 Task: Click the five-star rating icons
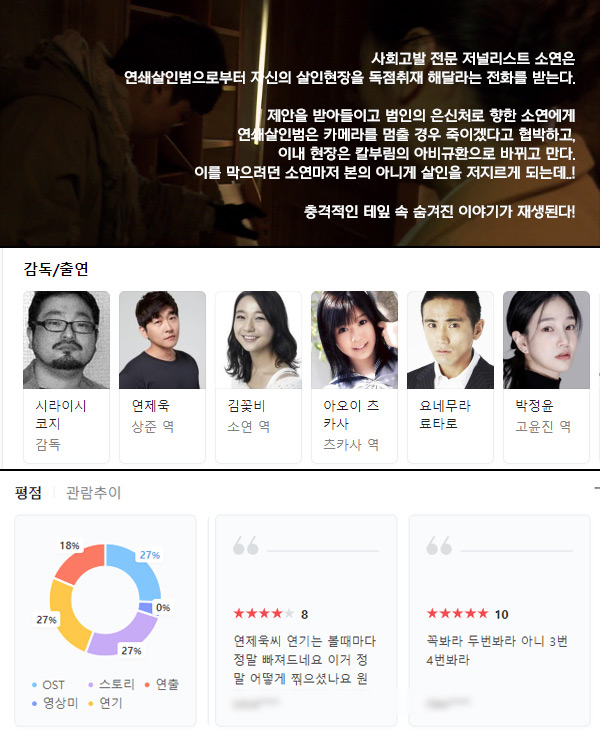pos(457,614)
